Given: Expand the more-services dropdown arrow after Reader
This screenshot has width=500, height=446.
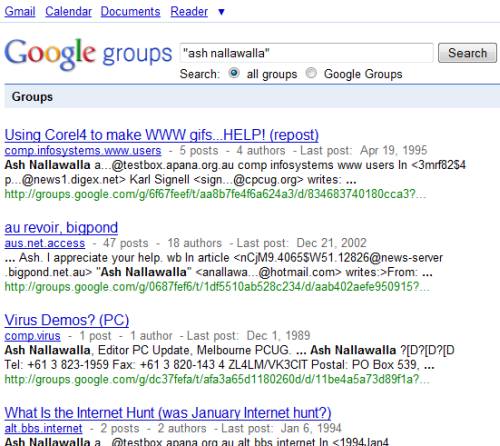Looking at the screenshot, I should click(221, 12).
